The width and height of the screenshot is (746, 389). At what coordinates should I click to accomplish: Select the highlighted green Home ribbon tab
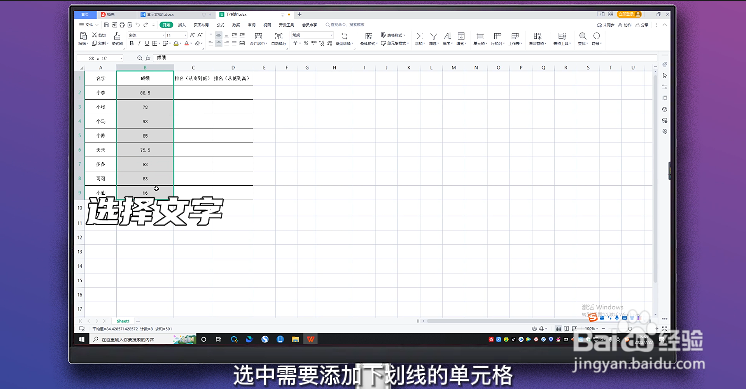click(166, 25)
